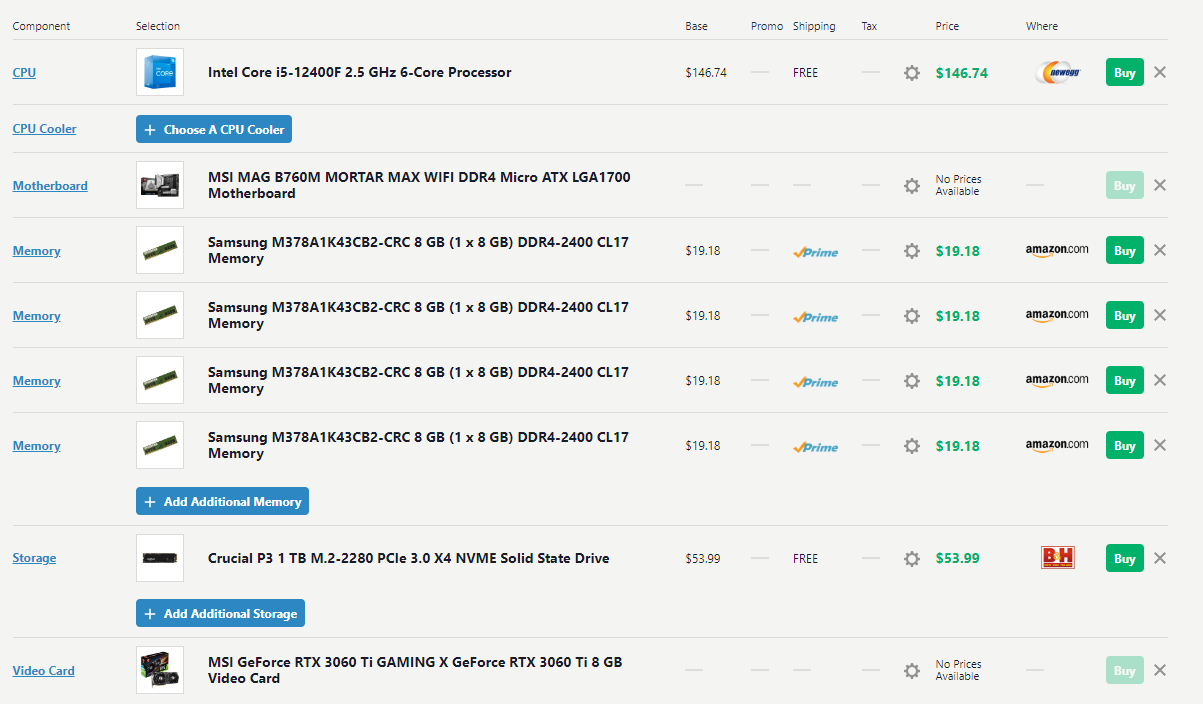
Task: Click the Price column header
Action: coord(947,26)
